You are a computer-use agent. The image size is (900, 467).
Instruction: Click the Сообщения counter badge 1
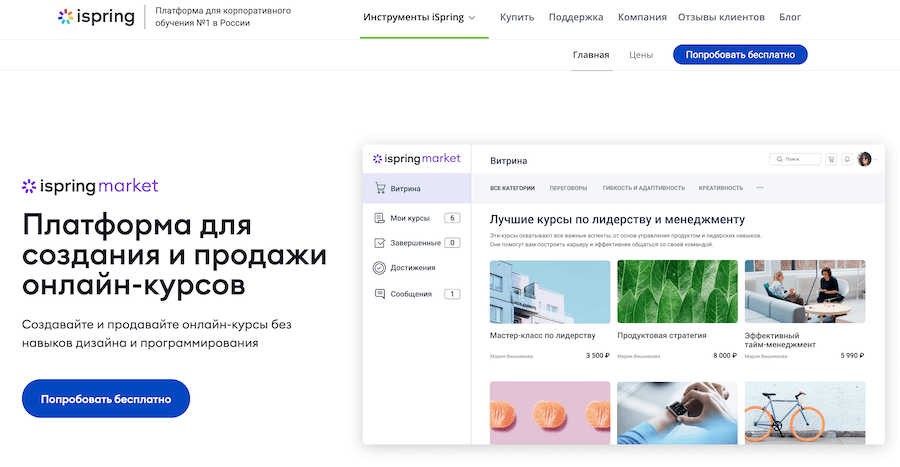452,294
